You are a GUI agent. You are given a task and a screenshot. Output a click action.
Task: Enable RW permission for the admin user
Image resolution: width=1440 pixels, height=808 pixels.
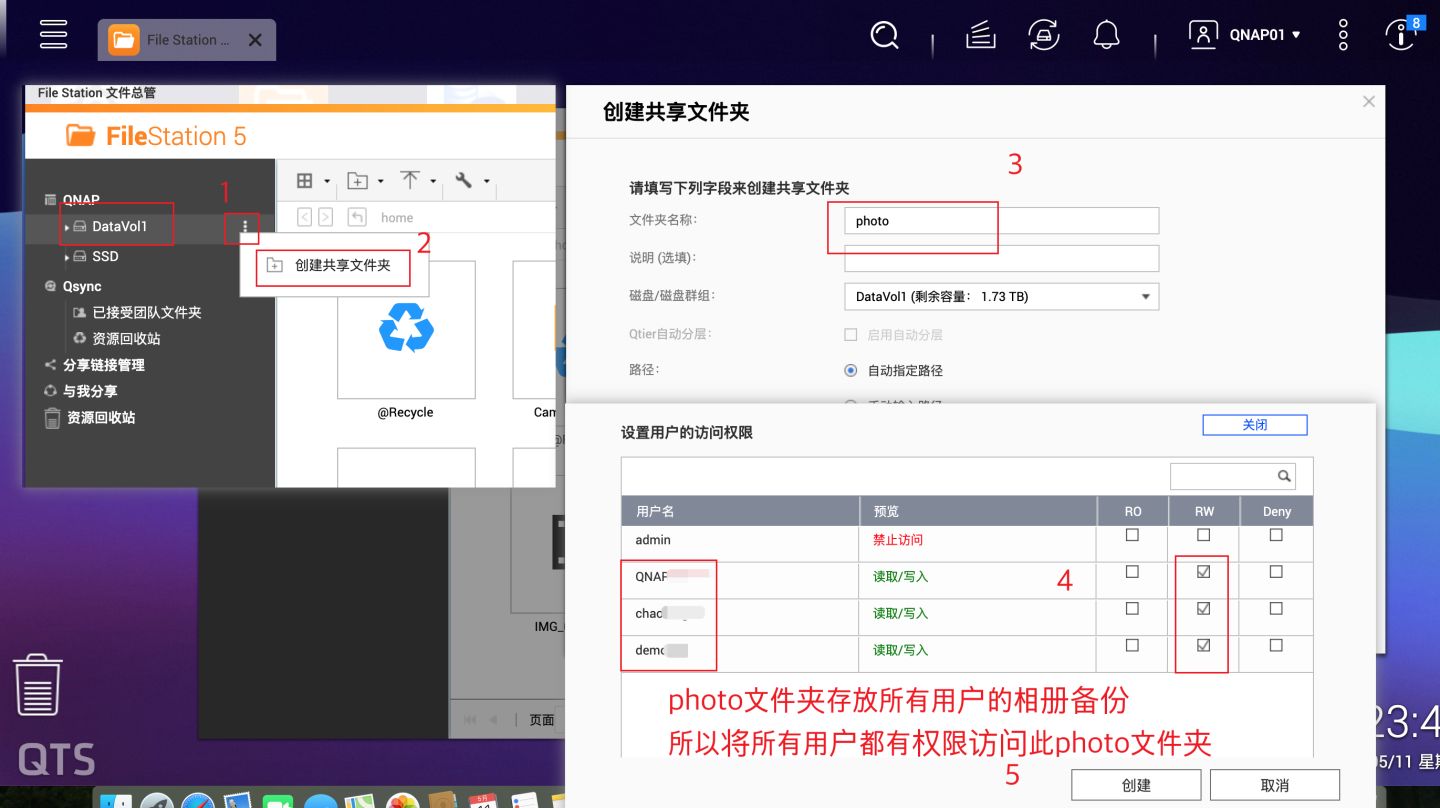point(1203,535)
